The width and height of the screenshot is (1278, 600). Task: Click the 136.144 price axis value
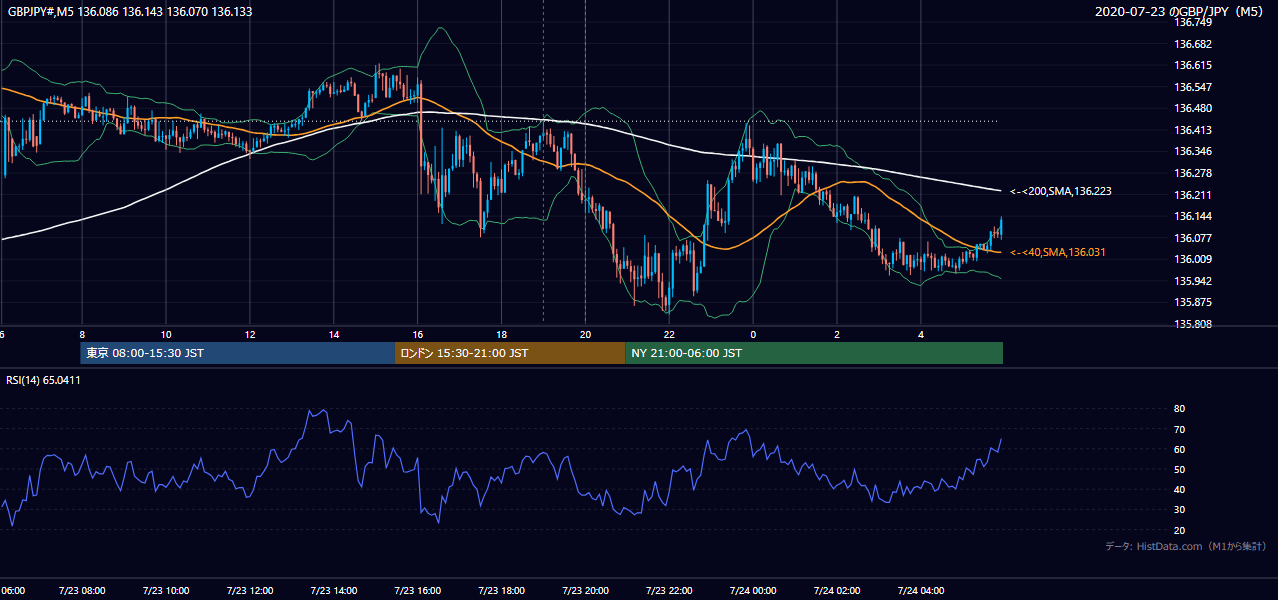[1192, 216]
